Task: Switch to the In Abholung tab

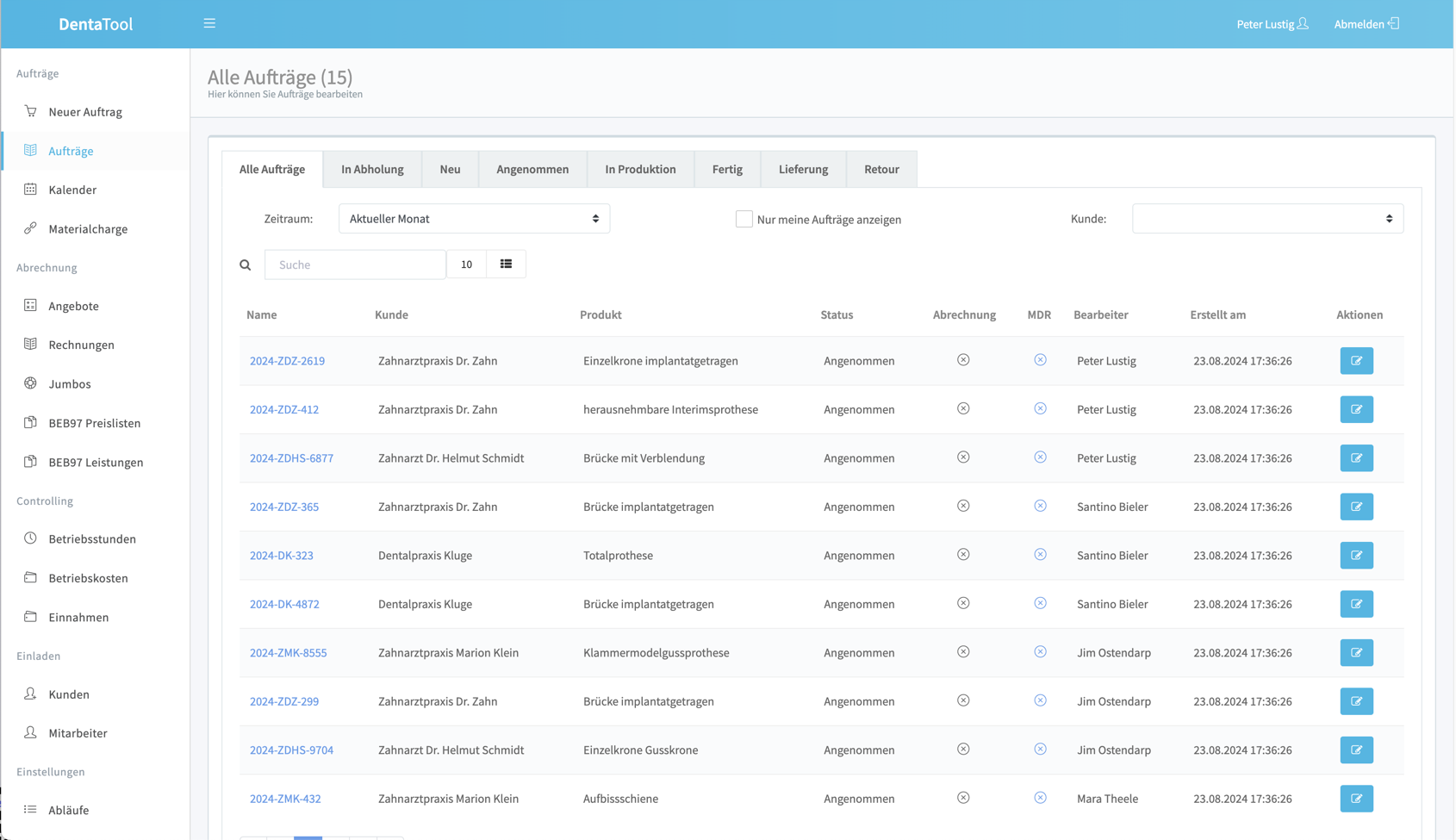Action: (372, 169)
